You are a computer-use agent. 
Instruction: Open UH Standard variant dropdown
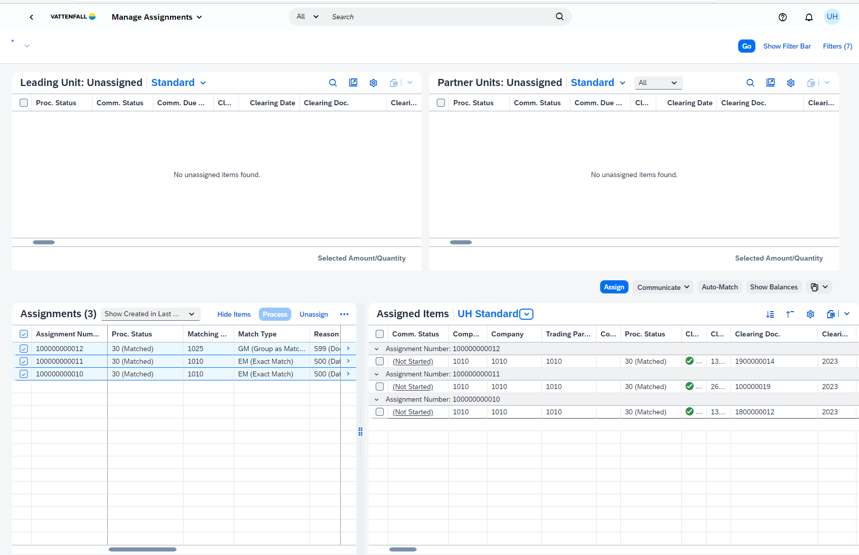pyautogui.click(x=526, y=314)
